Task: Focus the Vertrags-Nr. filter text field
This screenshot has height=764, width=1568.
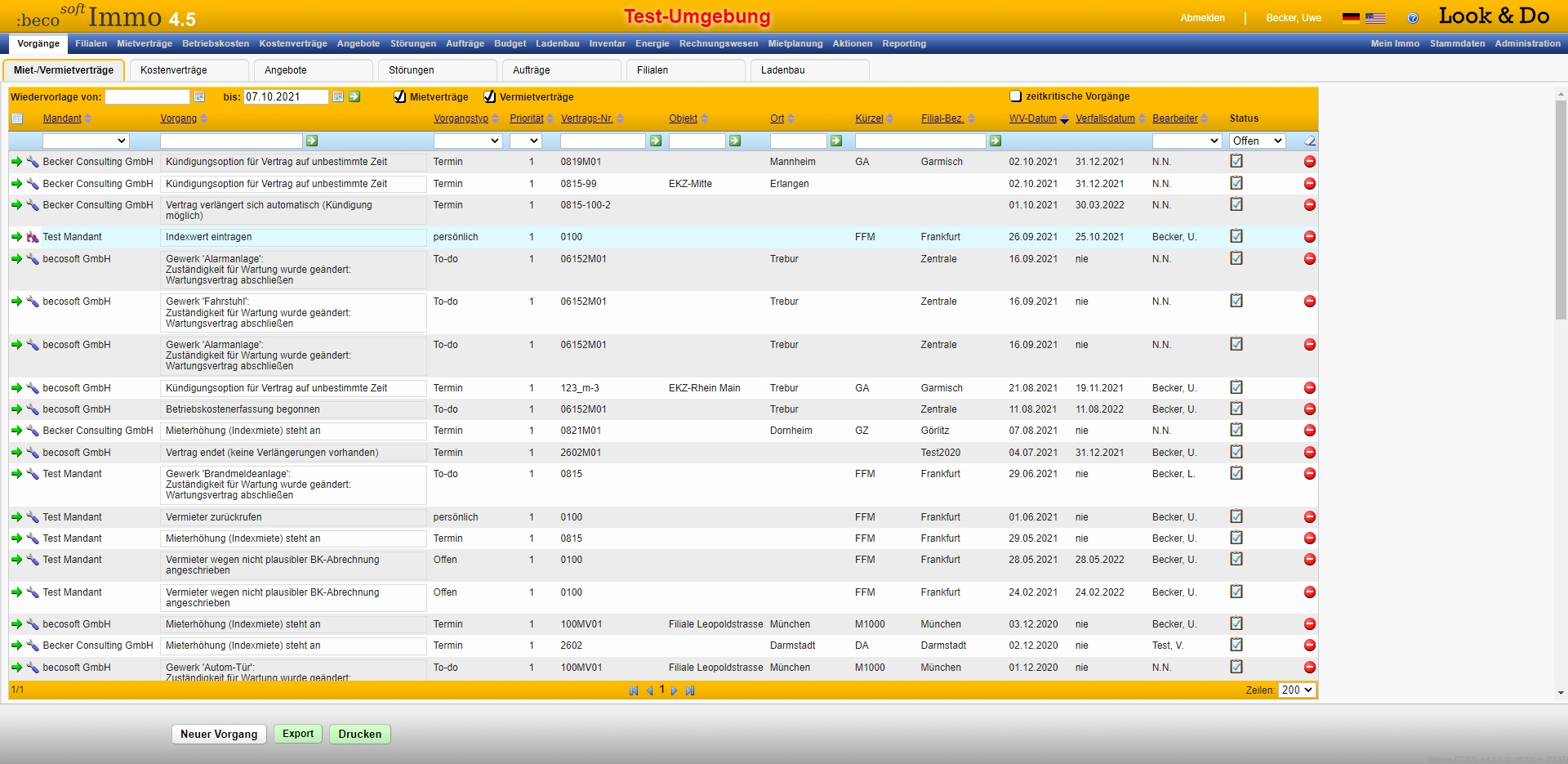Action: (x=603, y=141)
